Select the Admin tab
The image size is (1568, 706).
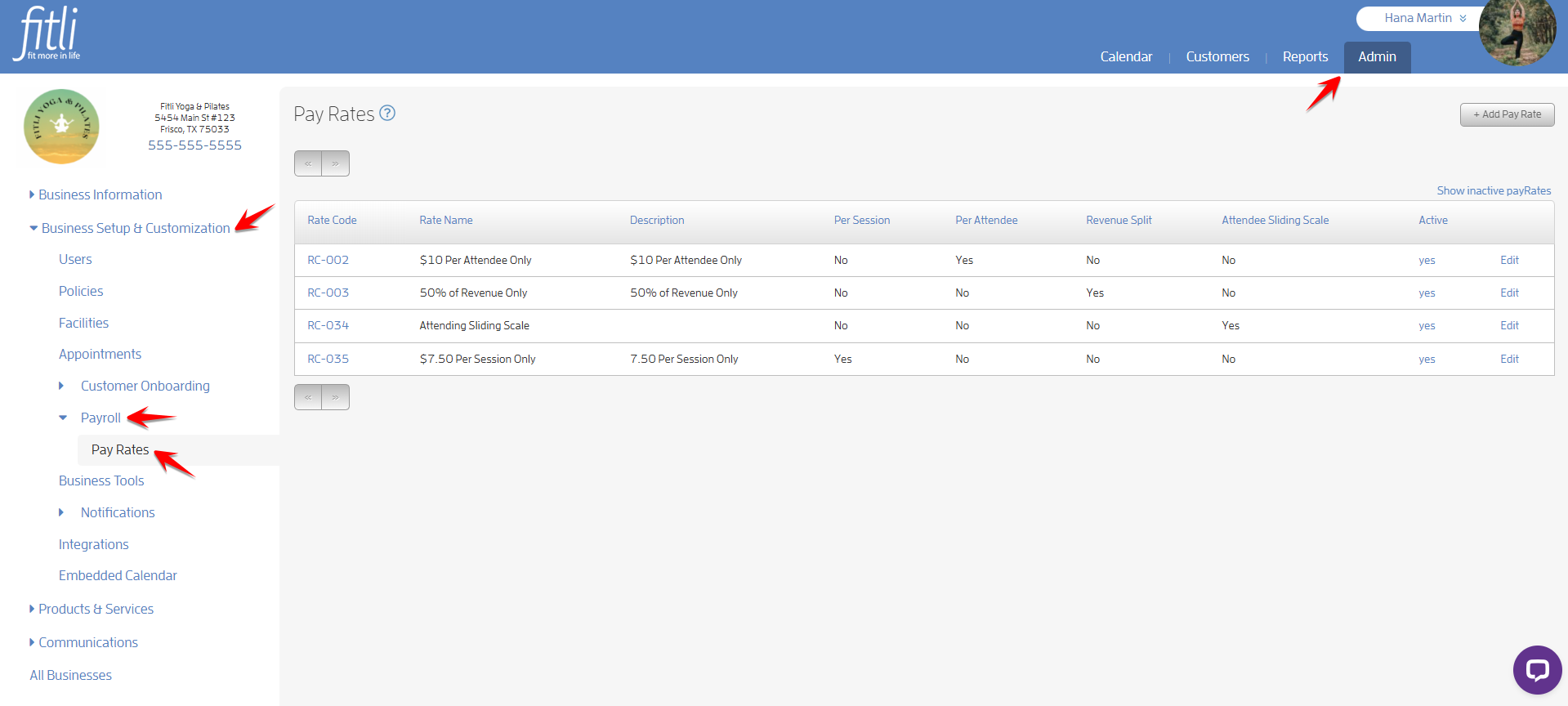[1377, 56]
